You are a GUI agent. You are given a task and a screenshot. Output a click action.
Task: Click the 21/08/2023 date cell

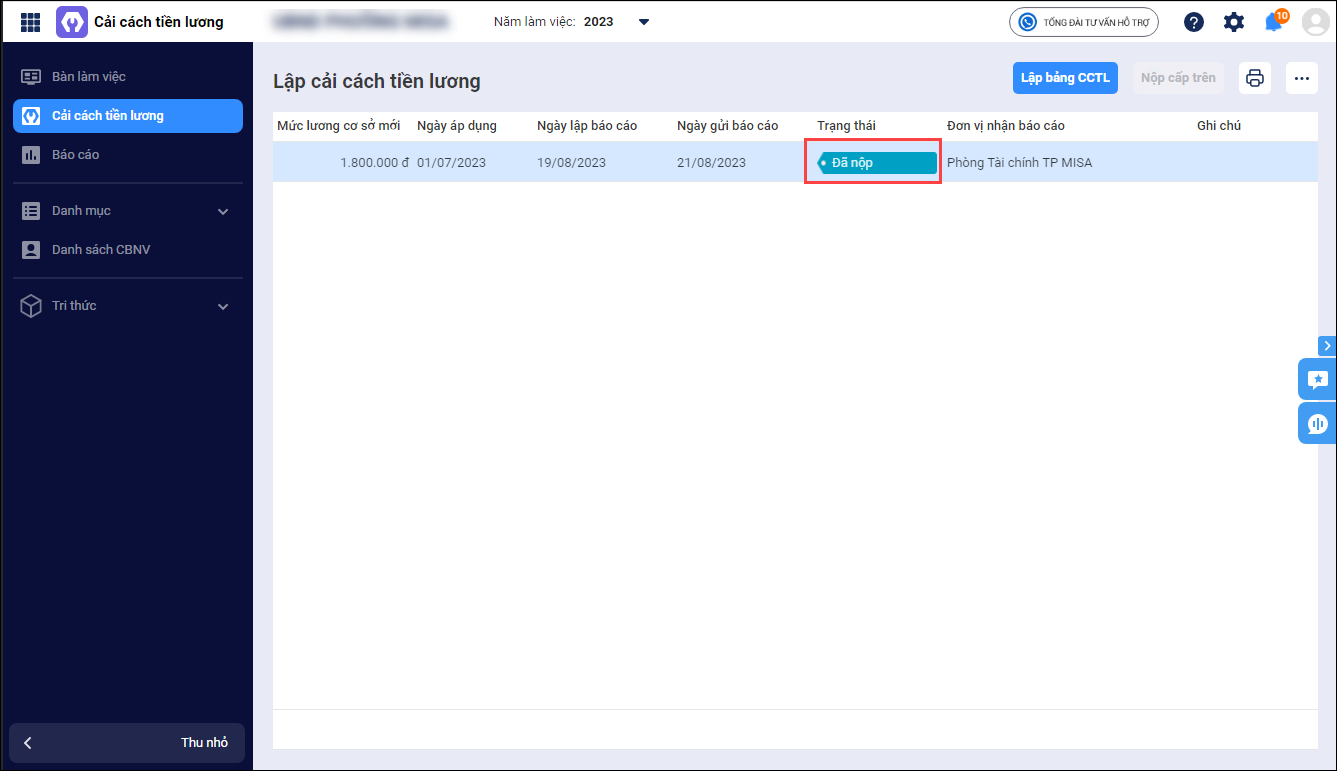coord(711,162)
